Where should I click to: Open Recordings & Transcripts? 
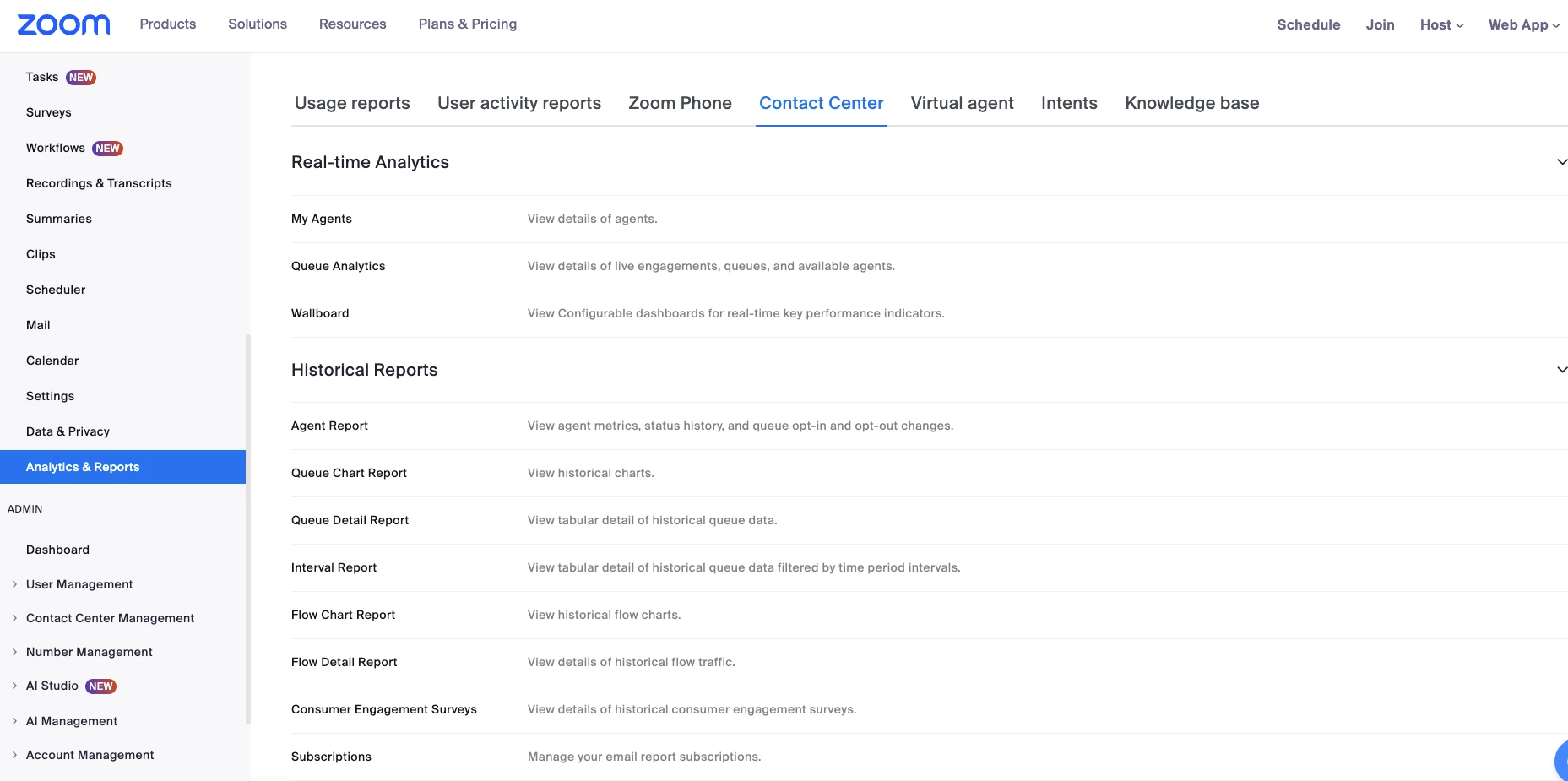point(99,183)
